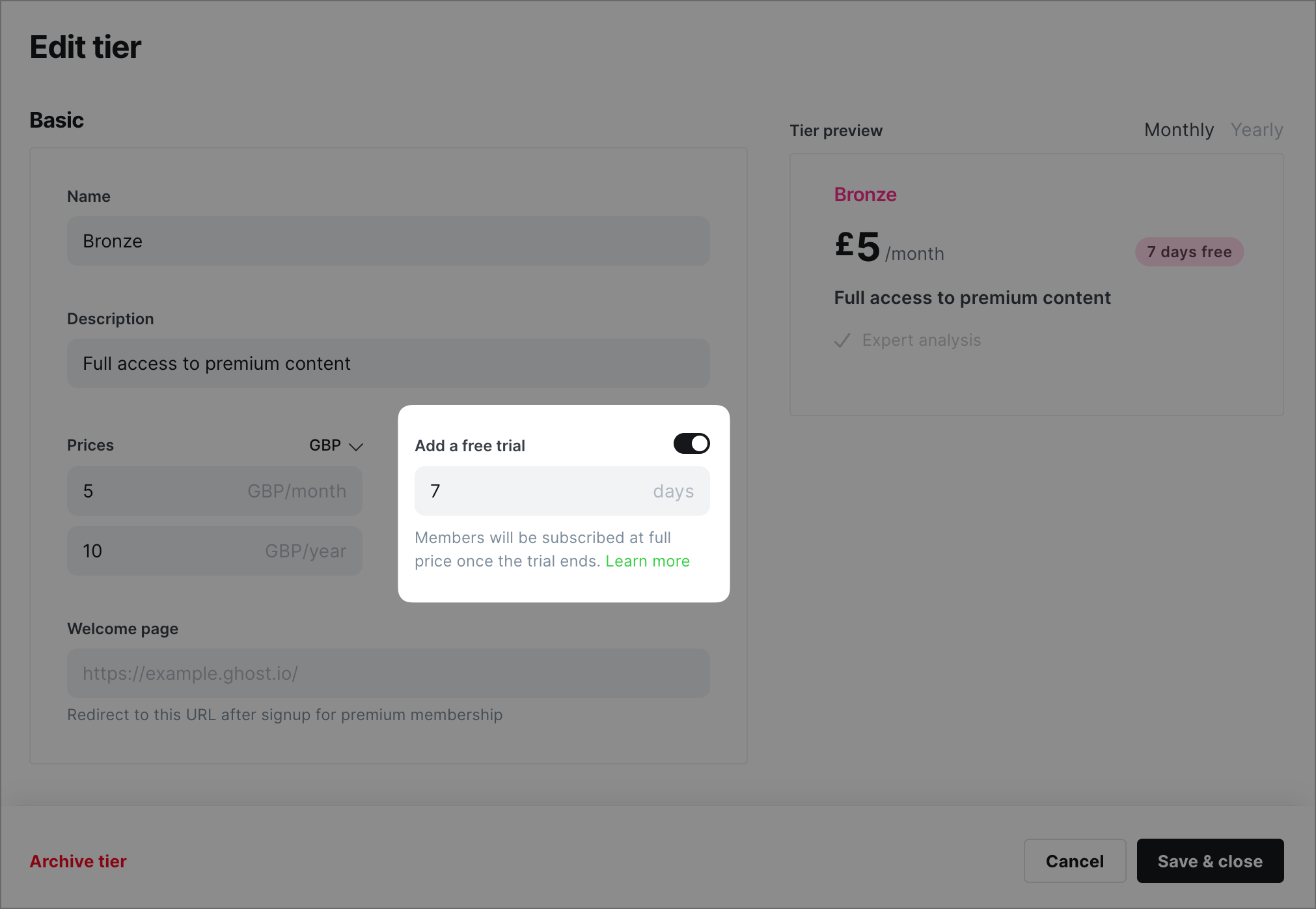Image resolution: width=1316 pixels, height=909 pixels.
Task: Edit the free trial days field
Action: (562, 491)
